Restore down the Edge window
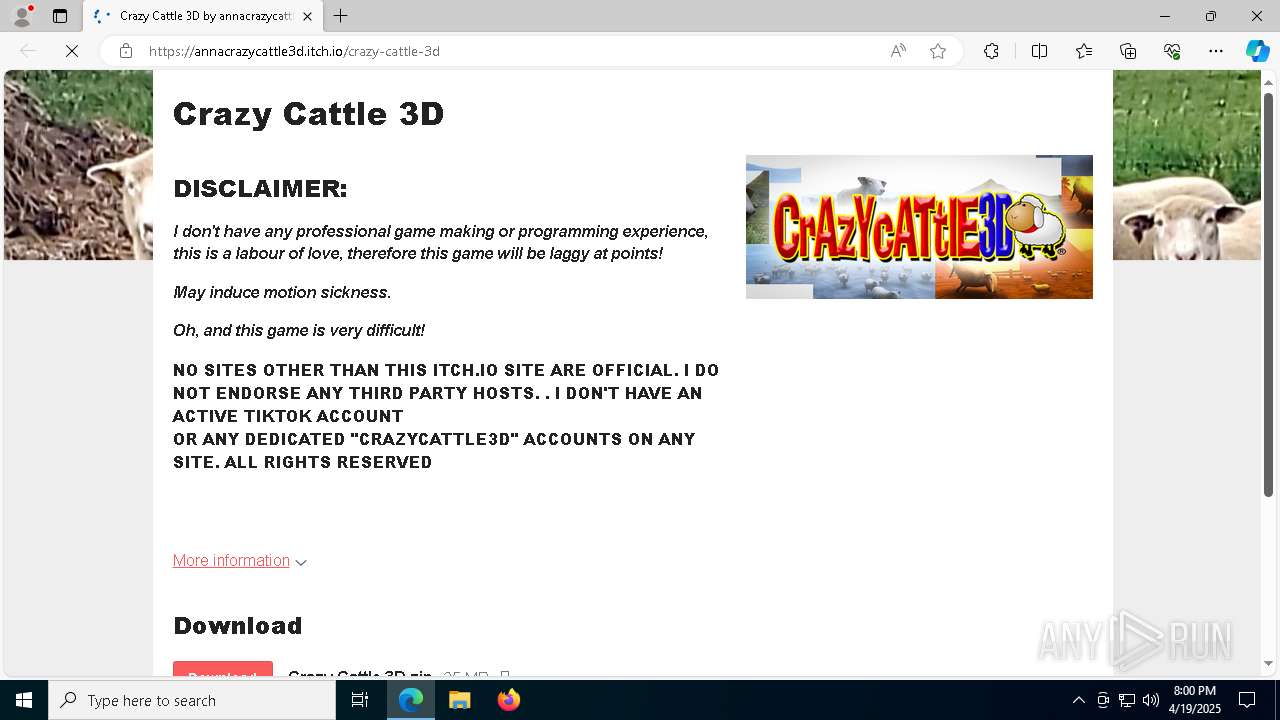This screenshot has width=1280, height=720. [1210, 16]
